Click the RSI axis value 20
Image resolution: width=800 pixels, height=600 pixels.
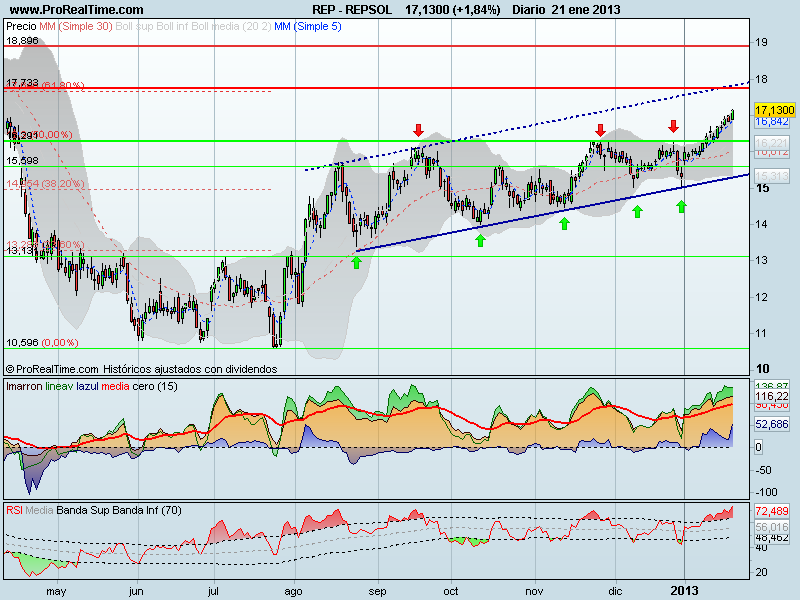click(x=761, y=572)
